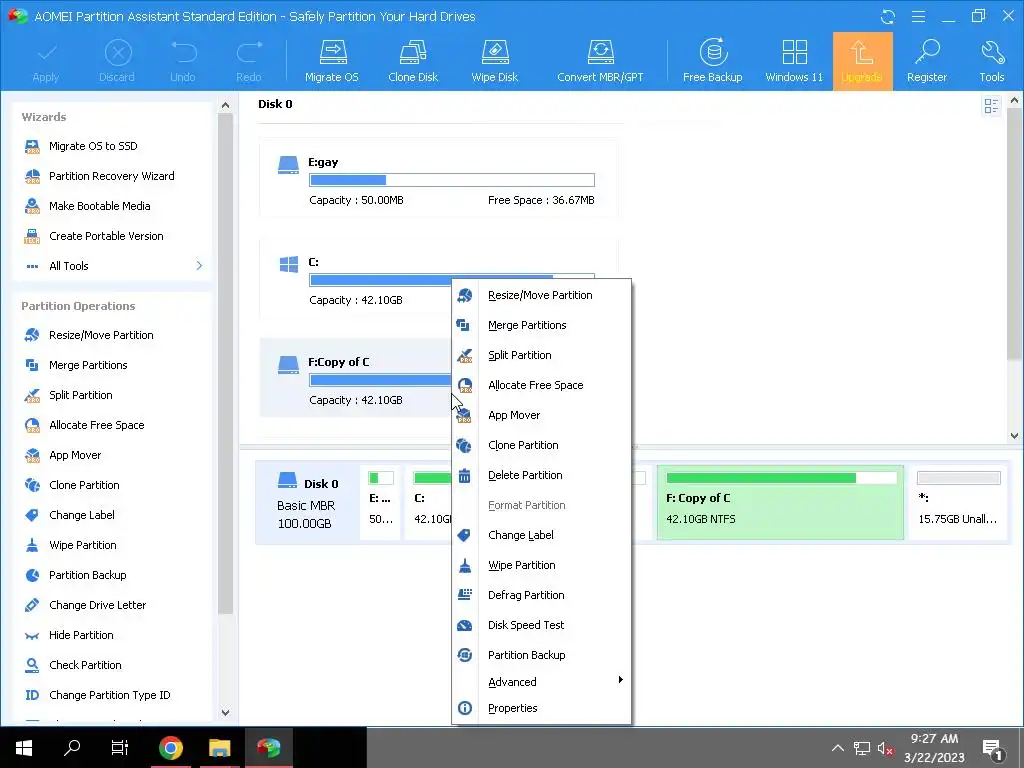Viewport: 1024px width, 768px height.
Task: Expand All Tools with the chevron arrow
Action: (199, 266)
